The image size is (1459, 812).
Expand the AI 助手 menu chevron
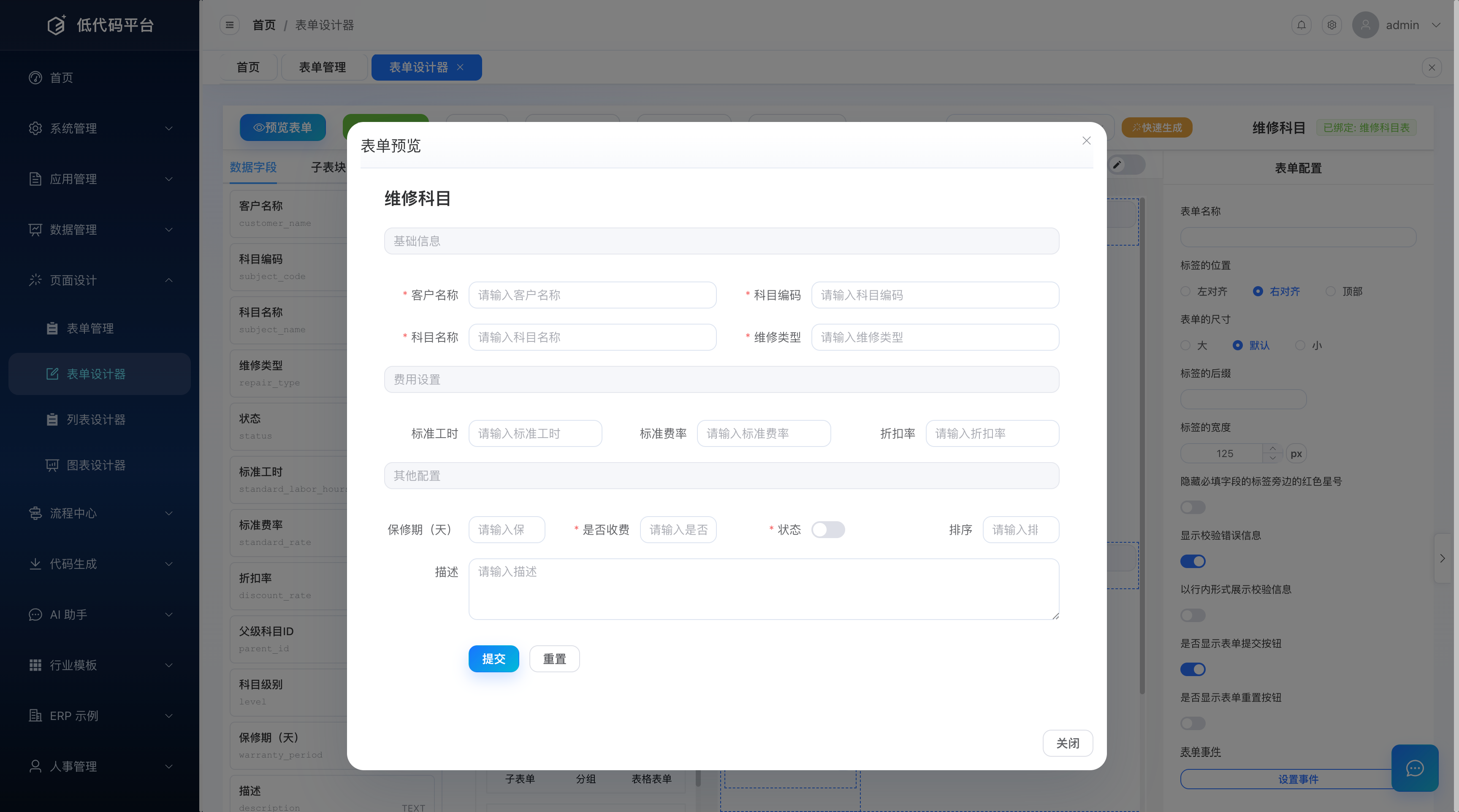pyautogui.click(x=169, y=614)
